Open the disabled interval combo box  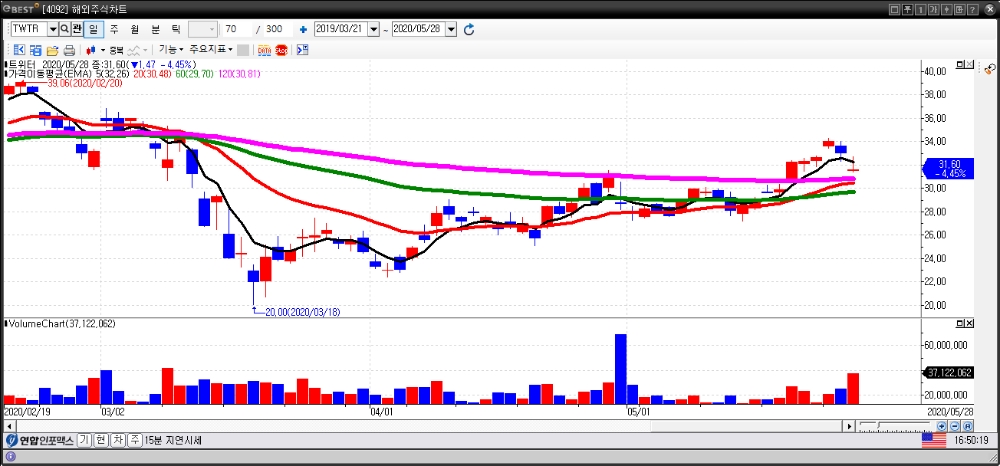click(x=203, y=29)
